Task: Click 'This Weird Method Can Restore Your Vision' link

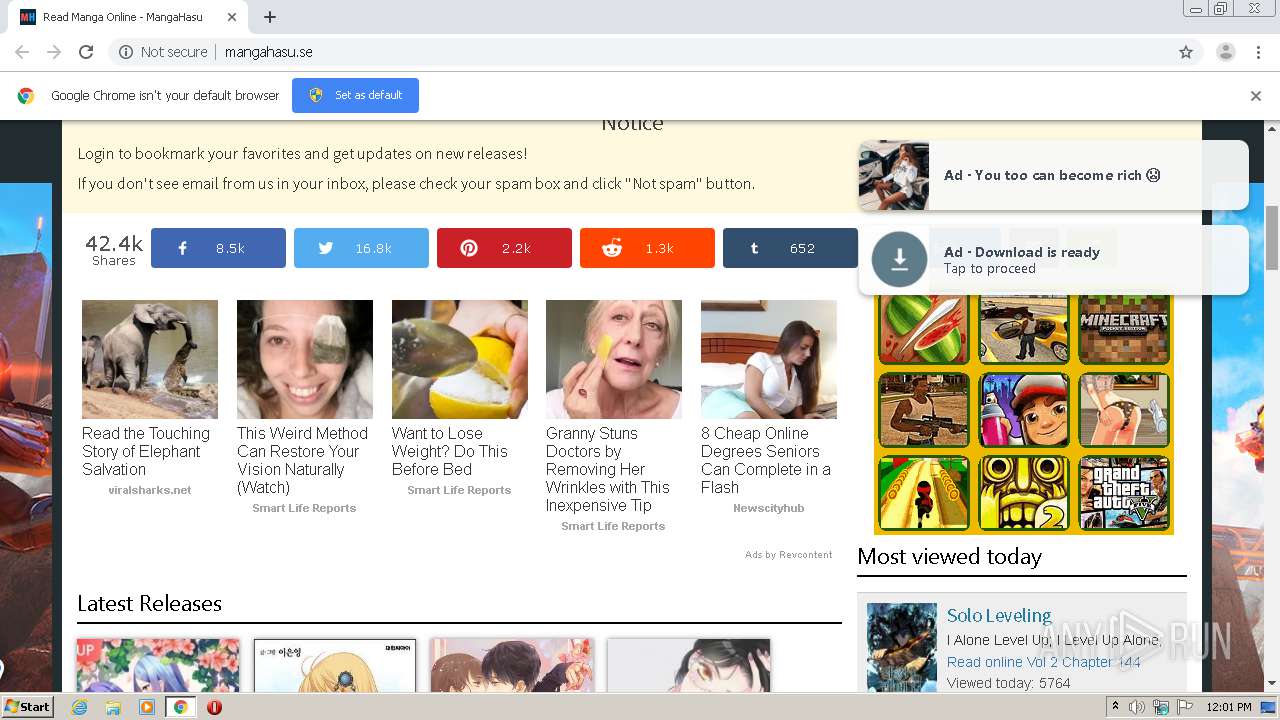Action: (303, 460)
